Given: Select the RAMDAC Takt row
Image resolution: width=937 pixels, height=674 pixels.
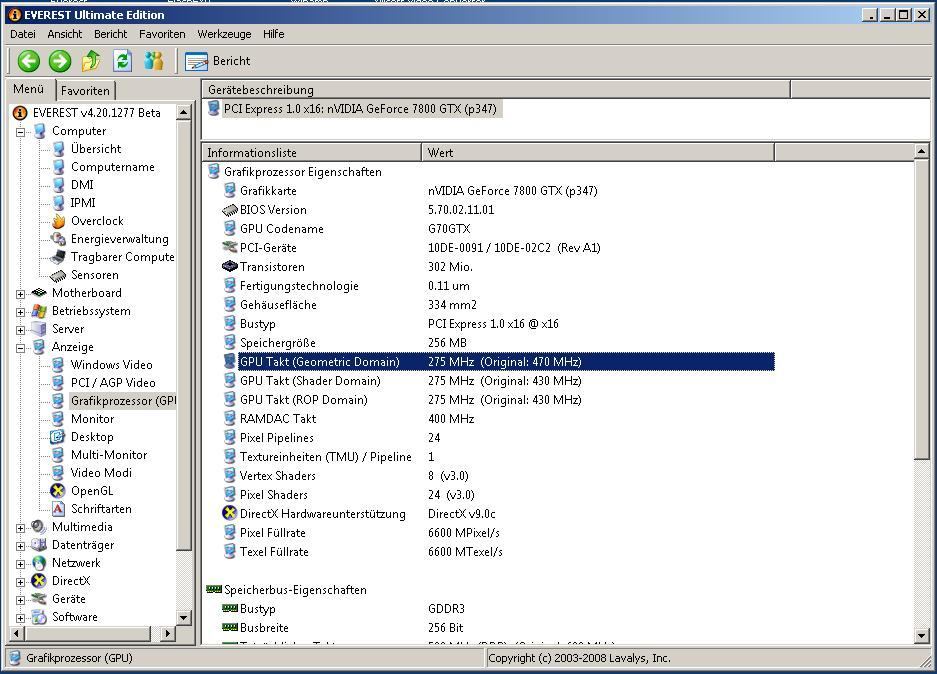Looking at the screenshot, I should coord(499,418).
